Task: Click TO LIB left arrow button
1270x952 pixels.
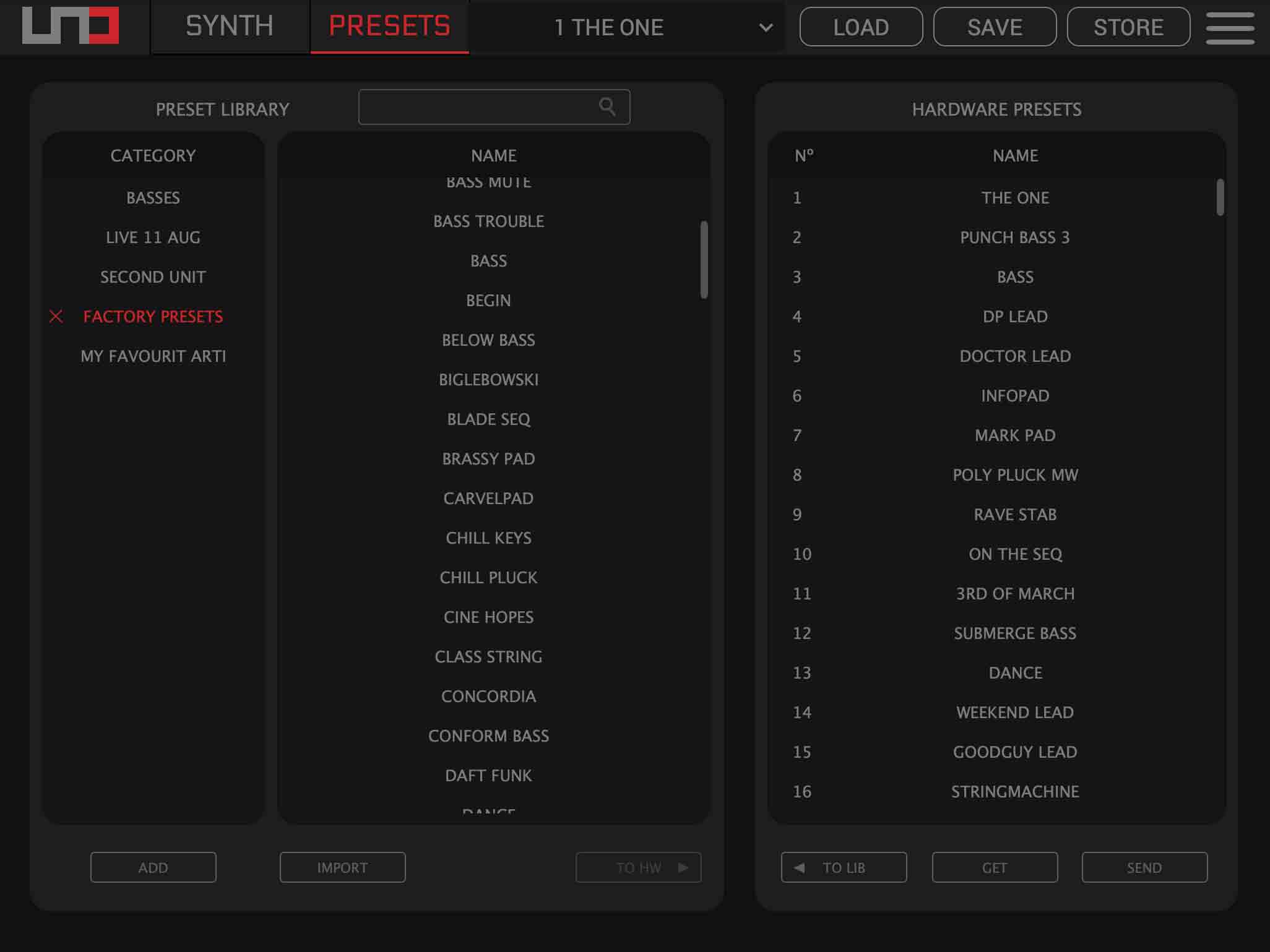Action: click(x=843, y=867)
